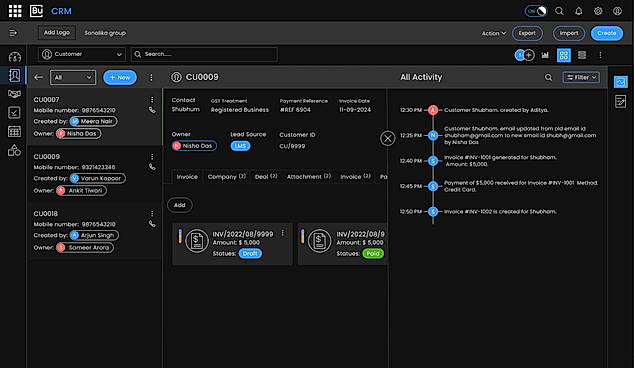Open the apps grid launcher

tap(15, 11)
